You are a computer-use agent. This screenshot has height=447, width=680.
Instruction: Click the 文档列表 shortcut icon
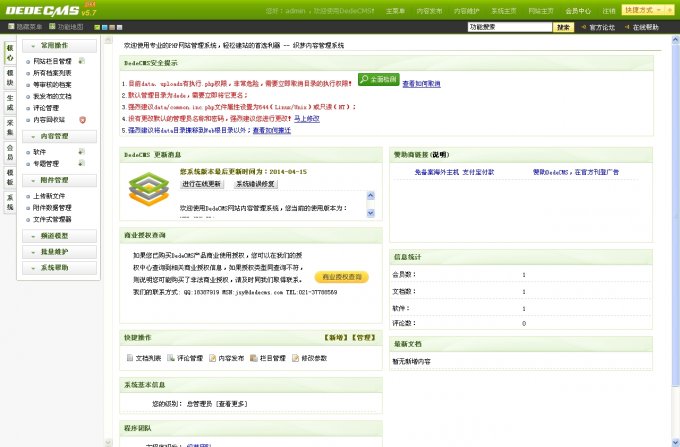(130, 358)
